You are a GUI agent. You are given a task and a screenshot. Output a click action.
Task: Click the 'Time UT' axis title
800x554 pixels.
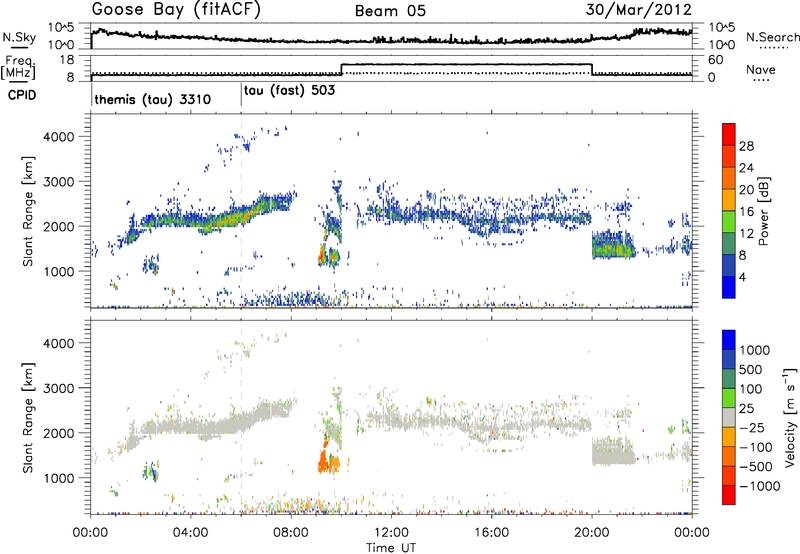[391, 548]
